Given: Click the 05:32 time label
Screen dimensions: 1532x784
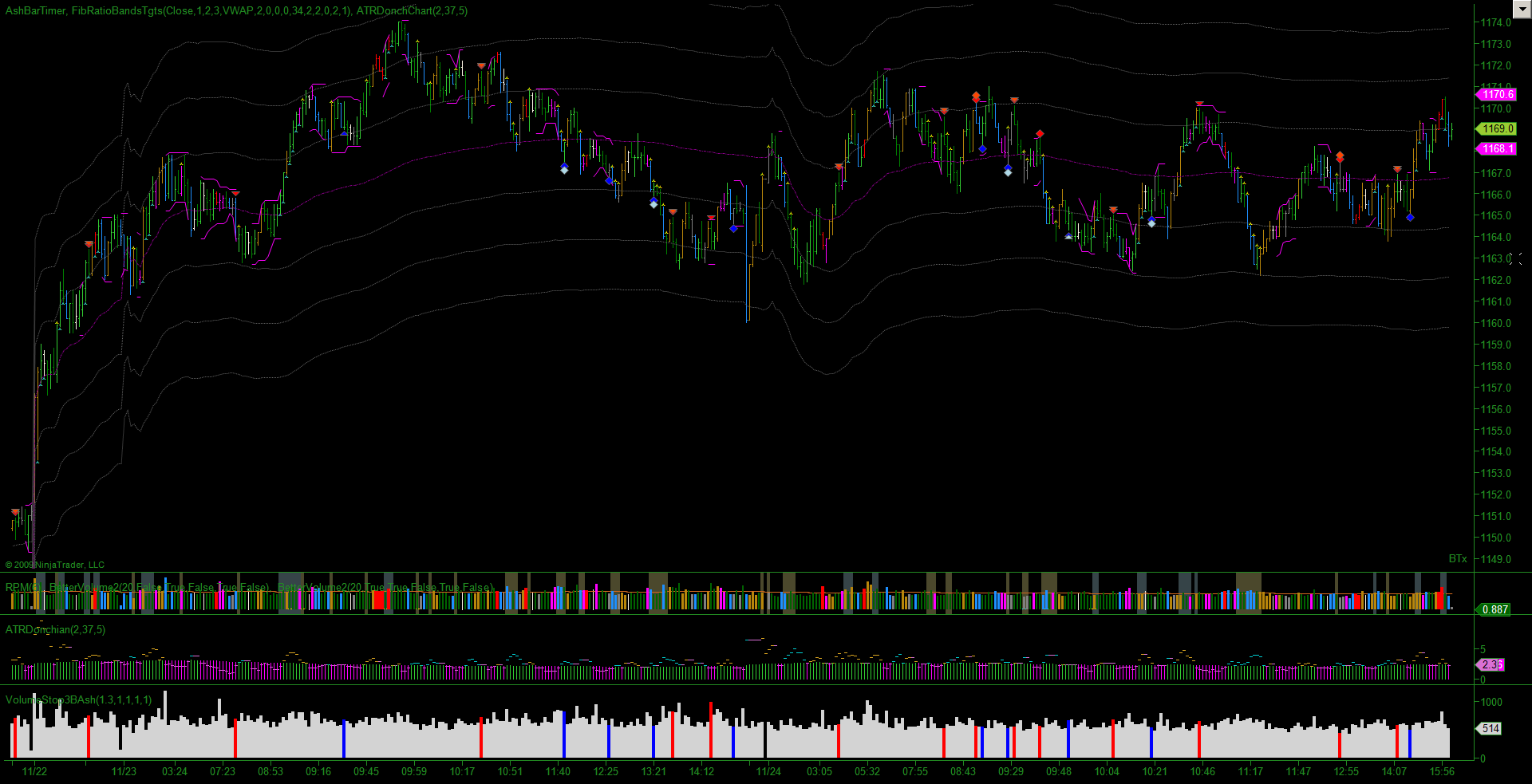Looking at the screenshot, I should (867, 771).
